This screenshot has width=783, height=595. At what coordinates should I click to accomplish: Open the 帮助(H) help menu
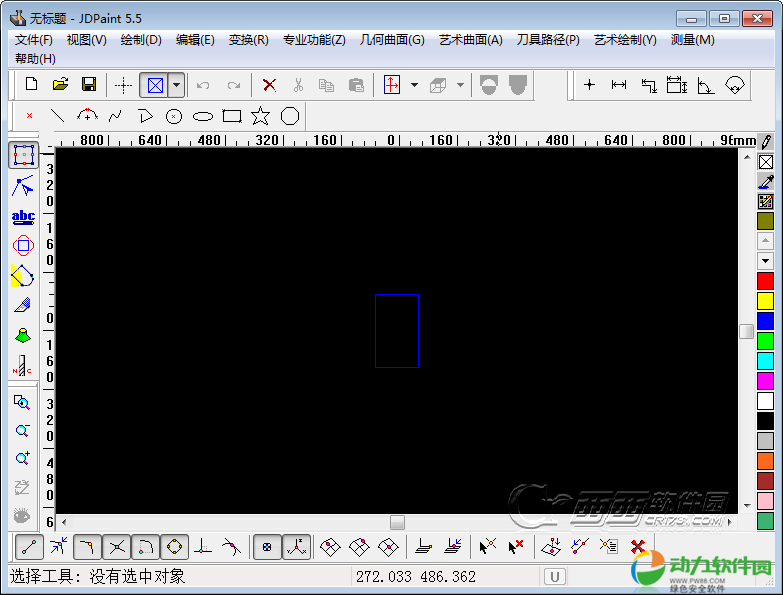[35, 59]
